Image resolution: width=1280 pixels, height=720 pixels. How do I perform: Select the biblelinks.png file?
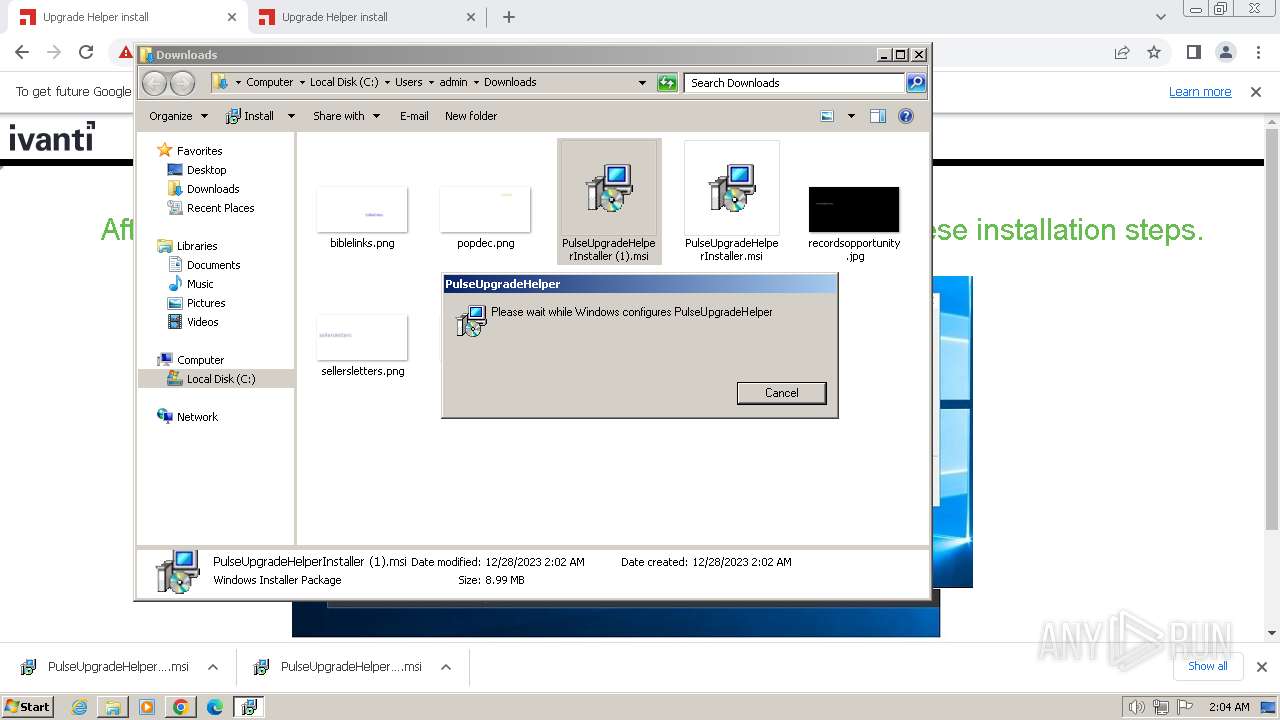coord(362,217)
